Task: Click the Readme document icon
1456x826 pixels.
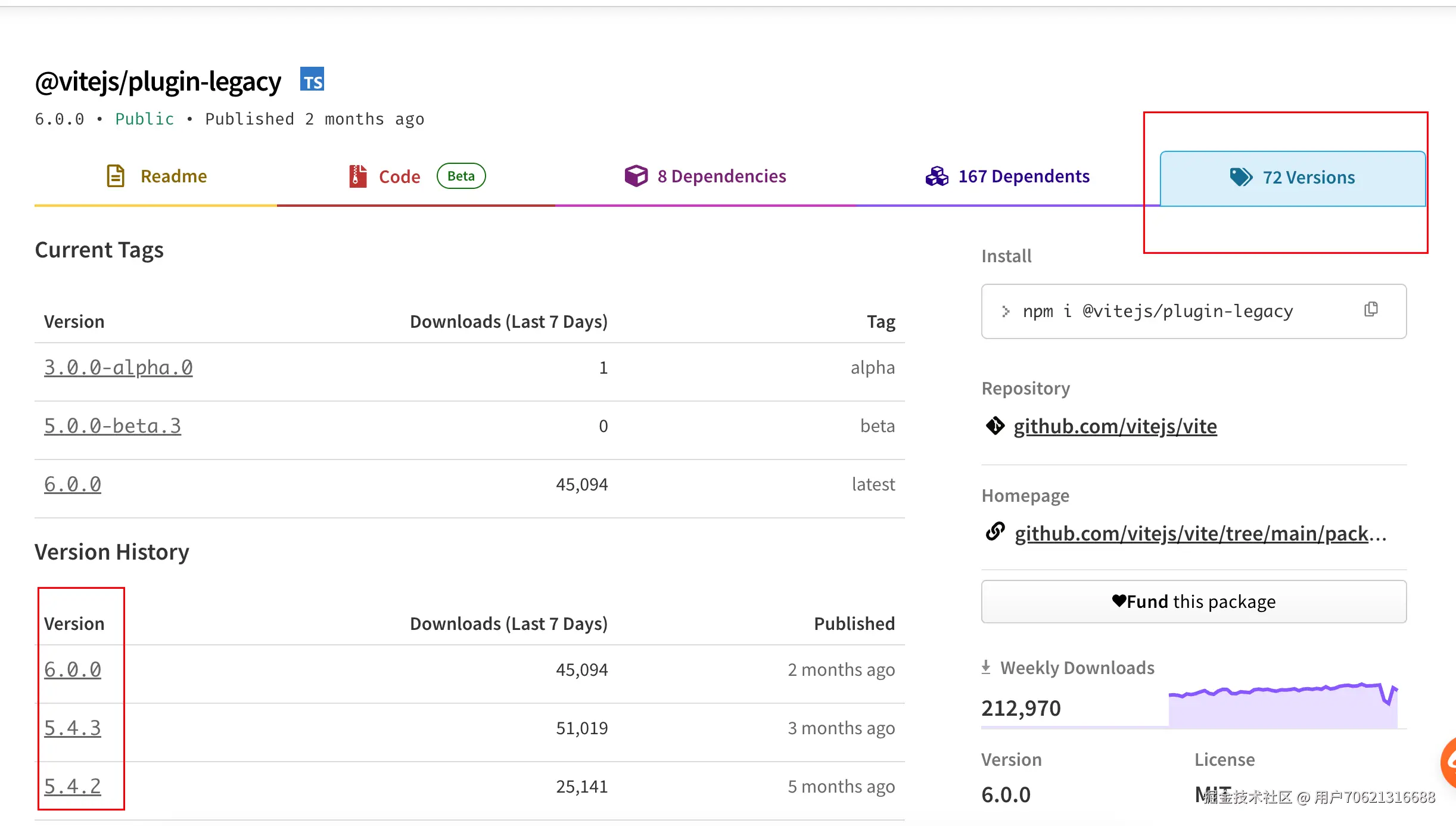Action: (x=116, y=176)
